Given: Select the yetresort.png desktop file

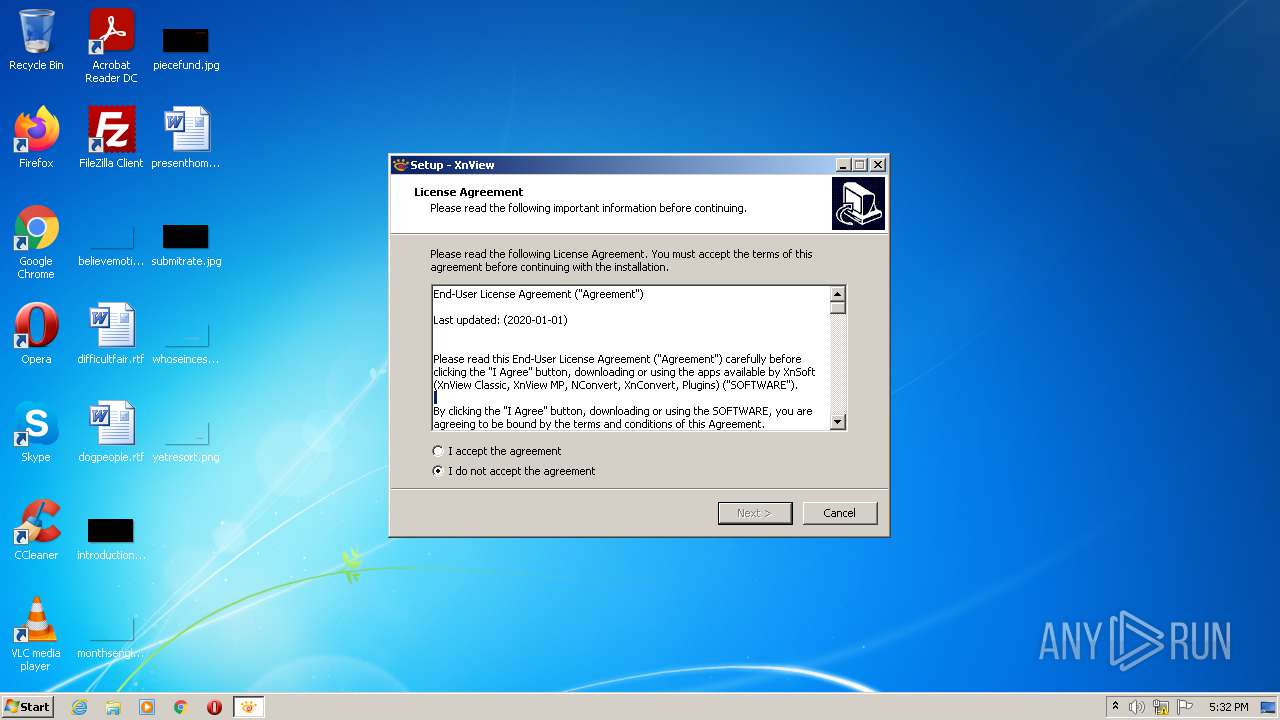Looking at the screenshot, I should pyautogui.click(x=186, y=441).
